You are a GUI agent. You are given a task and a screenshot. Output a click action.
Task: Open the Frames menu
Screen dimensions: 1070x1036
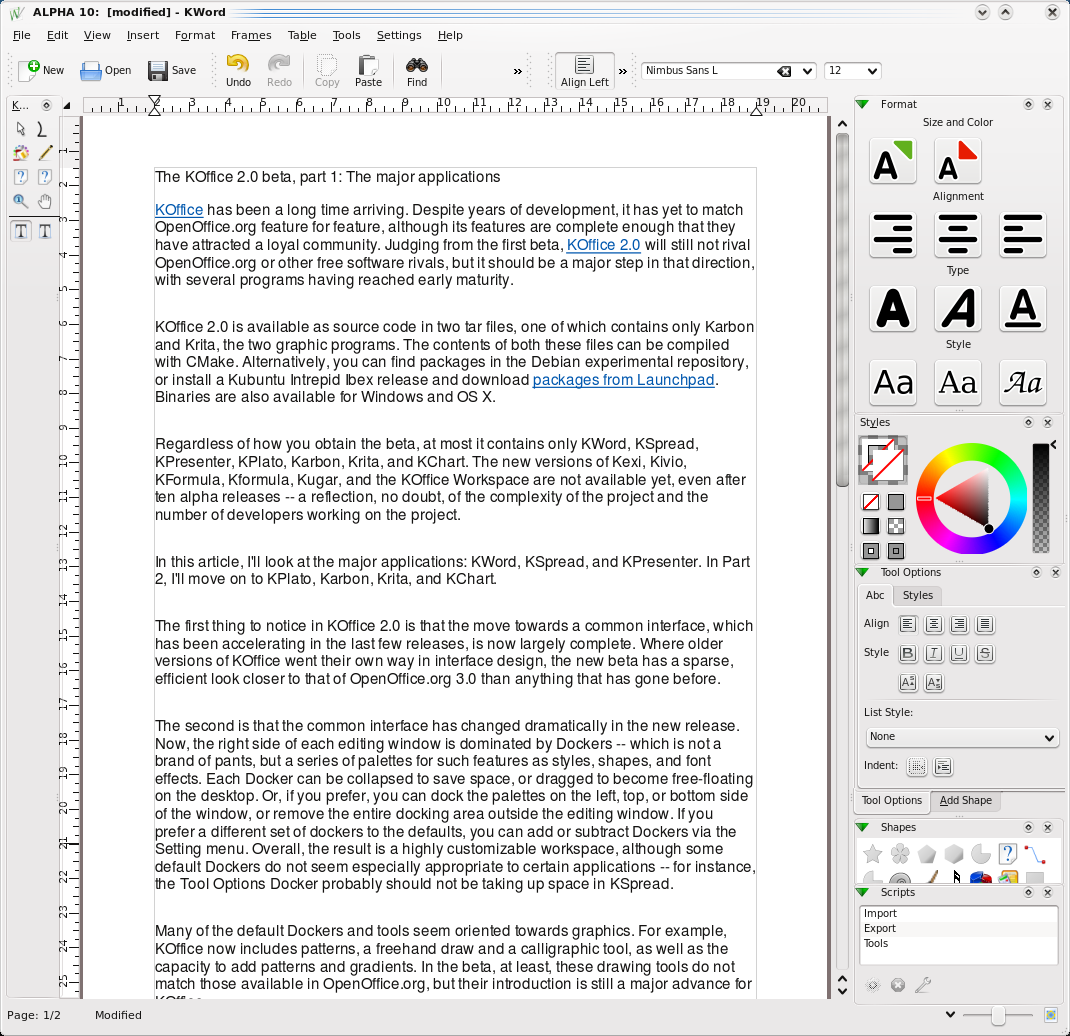tap(251, 35)
